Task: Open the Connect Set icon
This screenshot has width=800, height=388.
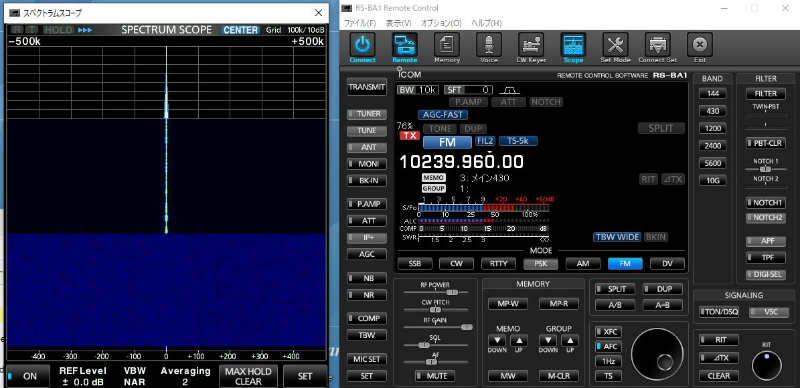Action: 658,45
